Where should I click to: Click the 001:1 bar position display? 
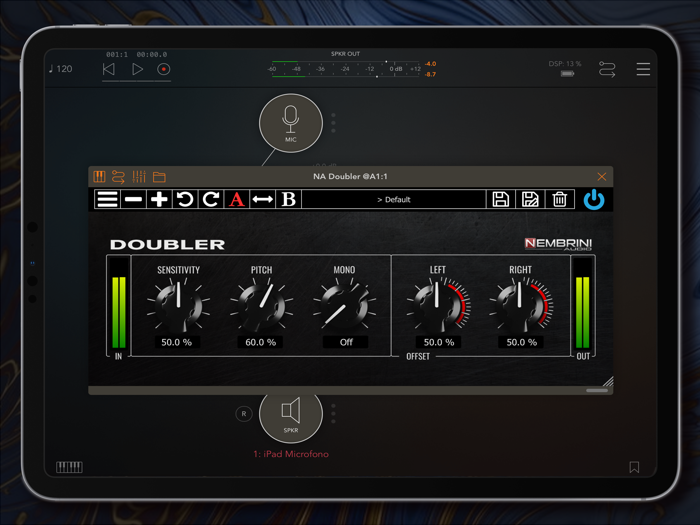[x=117, y=54]
